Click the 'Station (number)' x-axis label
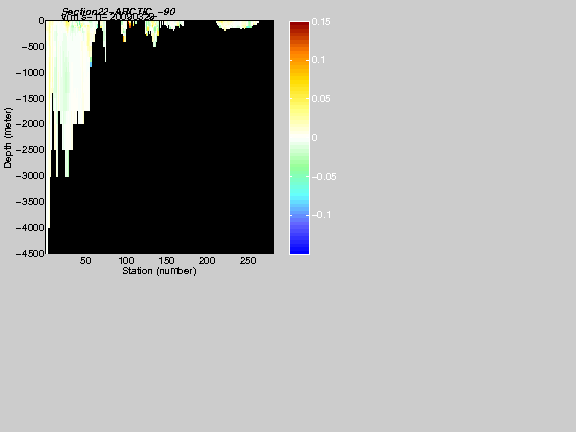Viewport: 576px width, 432px height. click(159, 271)
